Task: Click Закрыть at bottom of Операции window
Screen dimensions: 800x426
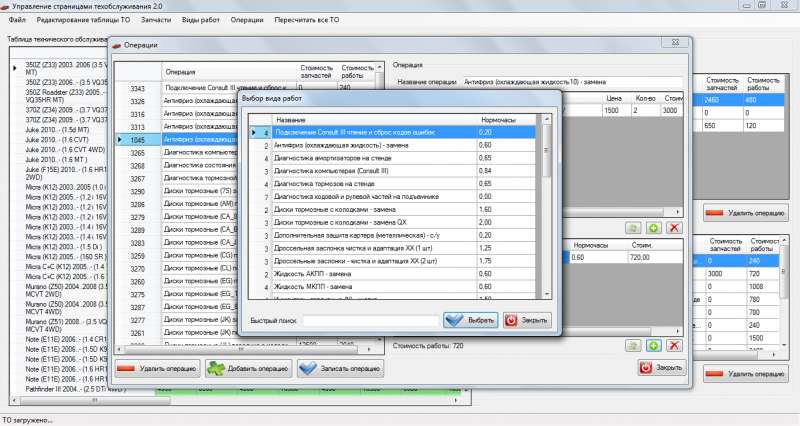Action: 662,367
